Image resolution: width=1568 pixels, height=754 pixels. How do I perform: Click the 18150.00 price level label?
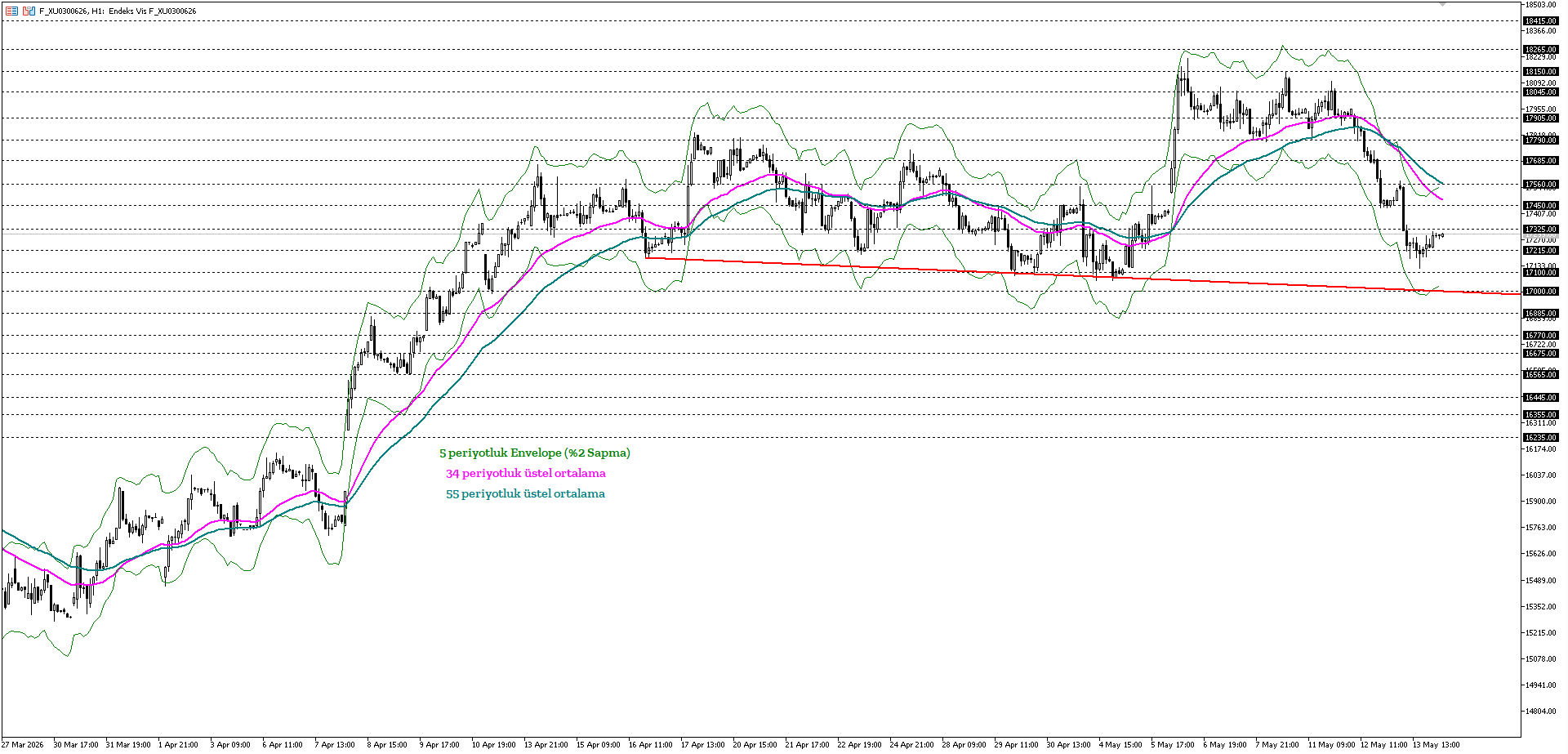1540,72
